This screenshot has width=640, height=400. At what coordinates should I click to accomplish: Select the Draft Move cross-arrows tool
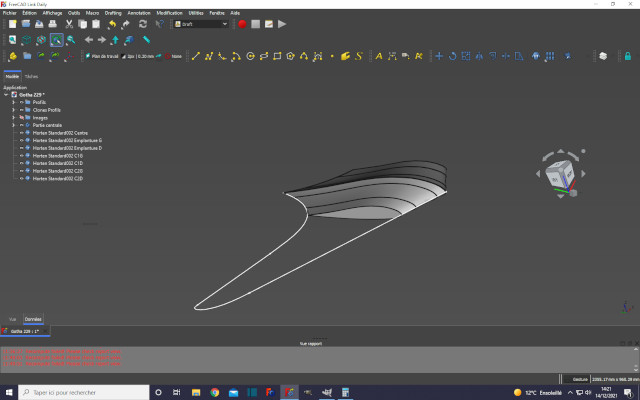(439, 56)
